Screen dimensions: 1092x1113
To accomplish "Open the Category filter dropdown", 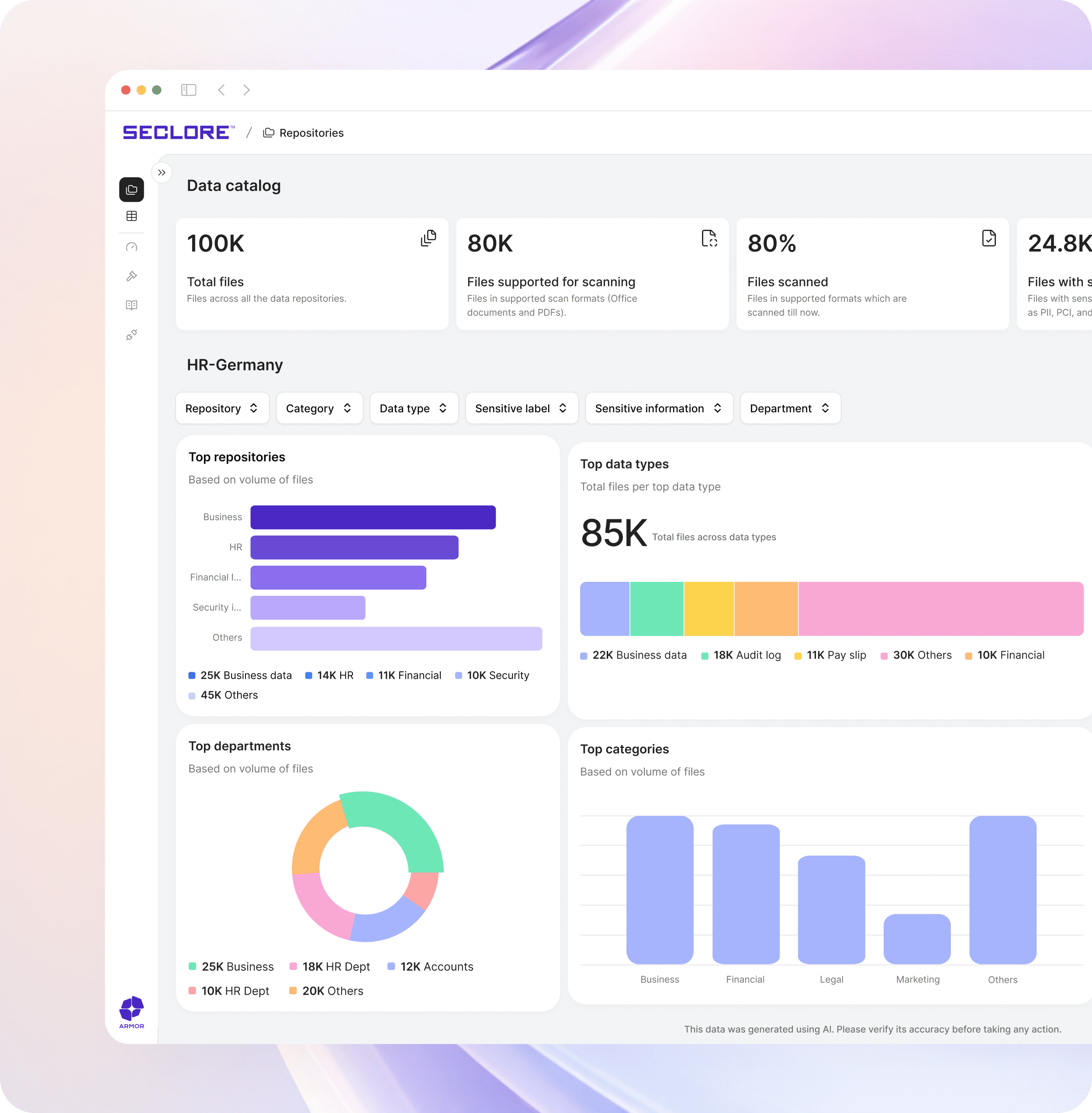I will click(x=319, y=408).
